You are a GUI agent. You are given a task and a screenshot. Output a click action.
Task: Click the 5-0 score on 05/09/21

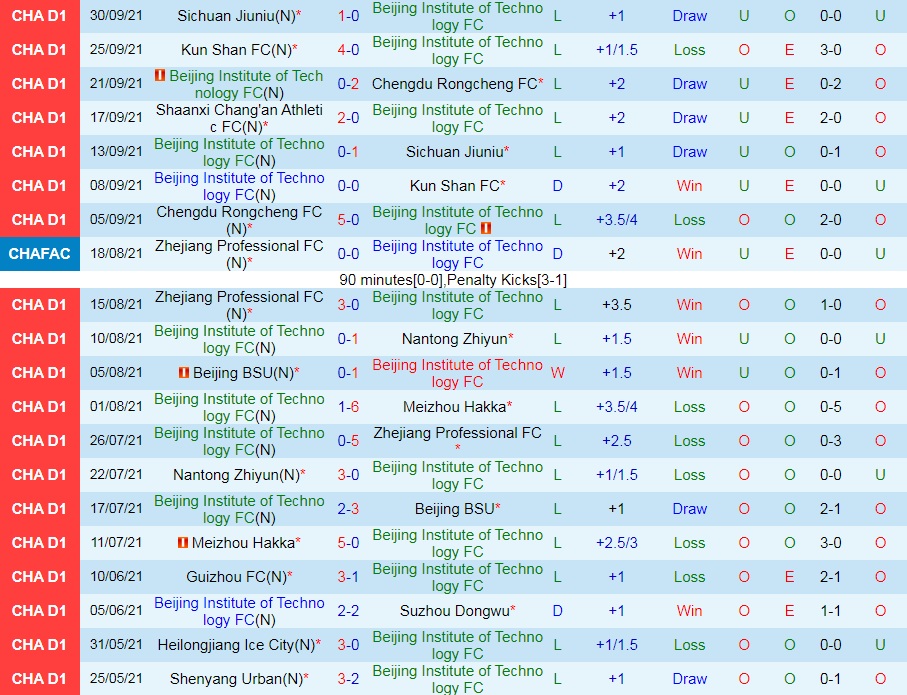point(348,220)
